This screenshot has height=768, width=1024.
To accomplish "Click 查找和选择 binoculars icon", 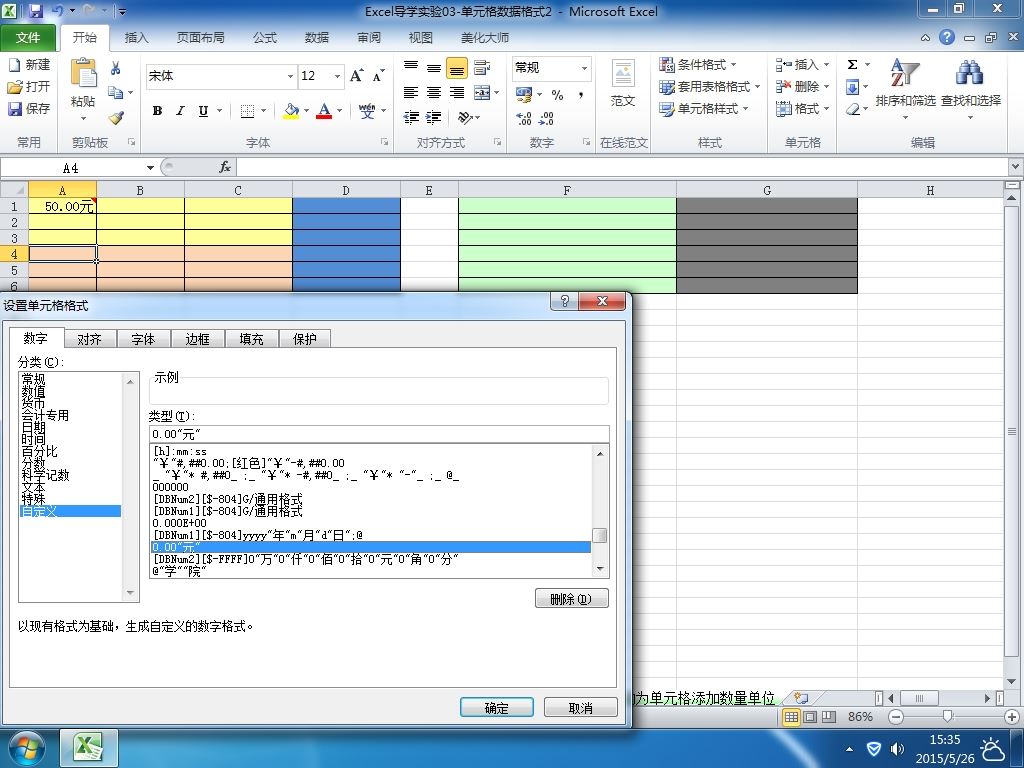I will coord(970,73).
